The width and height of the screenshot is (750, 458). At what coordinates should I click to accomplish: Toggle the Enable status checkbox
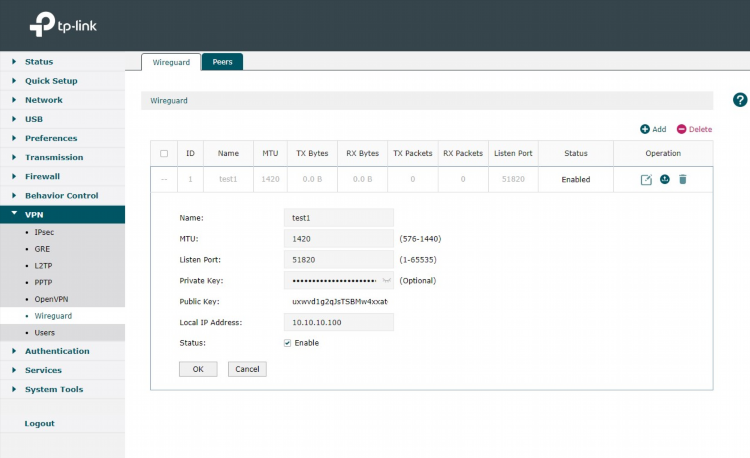(x=287, y=343)
